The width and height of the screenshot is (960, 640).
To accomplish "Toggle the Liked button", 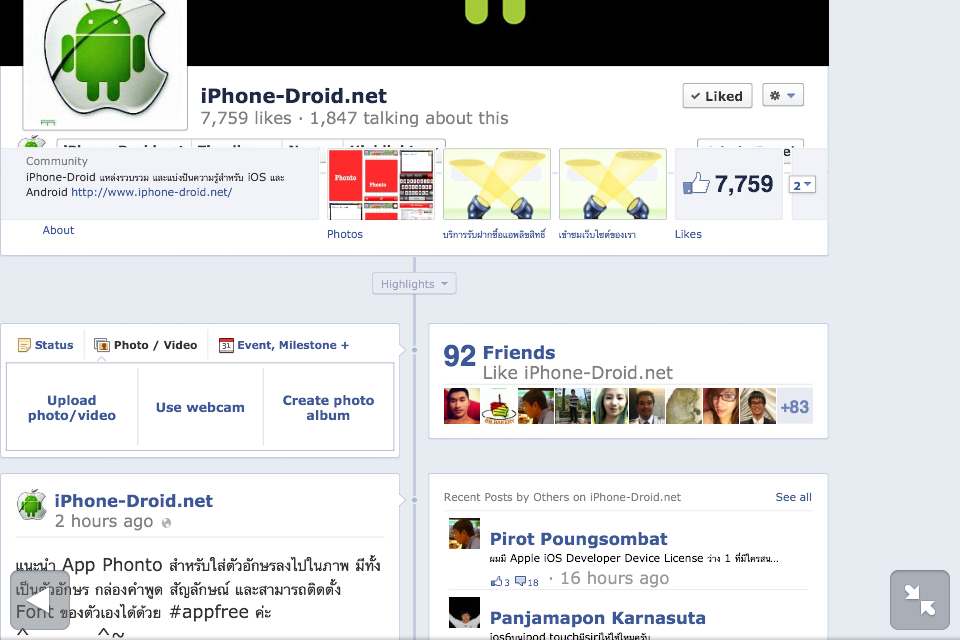I will tap(717, 96).
